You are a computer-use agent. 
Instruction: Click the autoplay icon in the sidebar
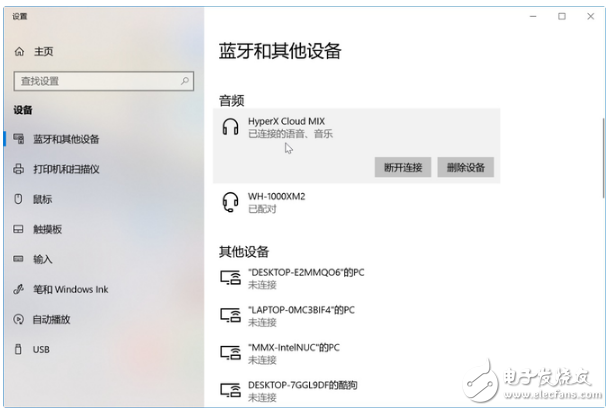coord(18,319)
